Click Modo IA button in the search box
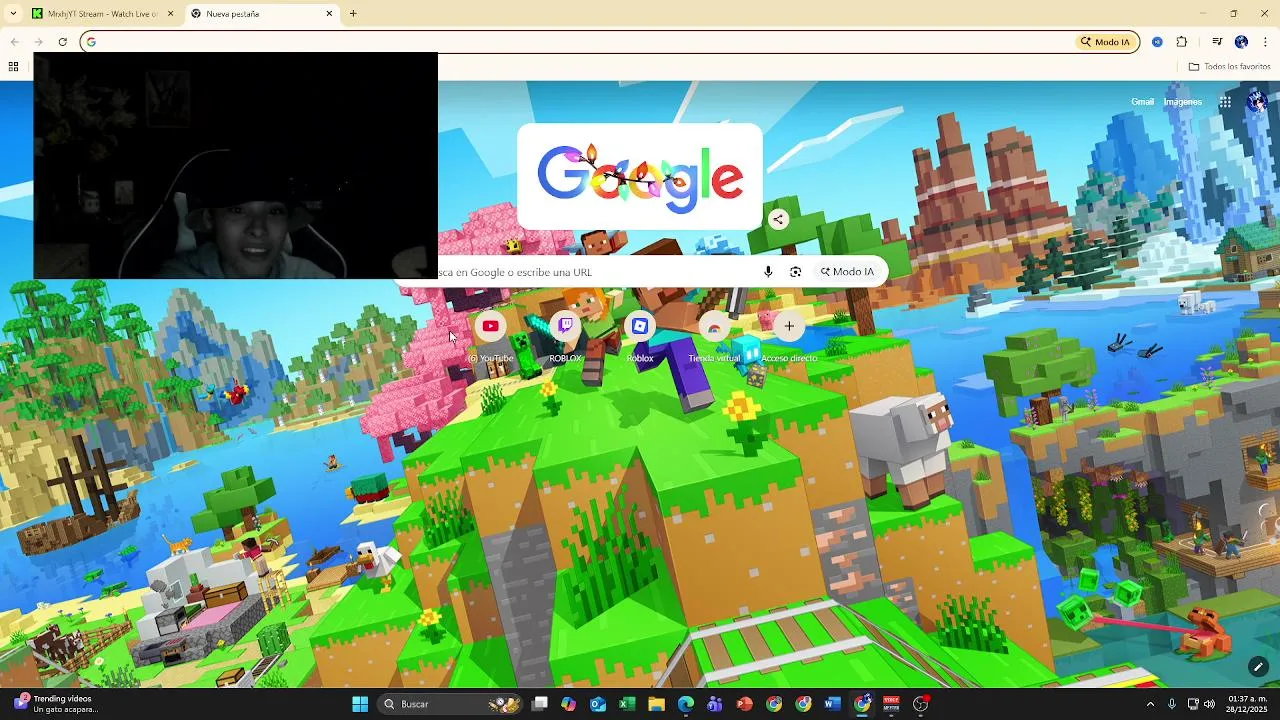 847,272
